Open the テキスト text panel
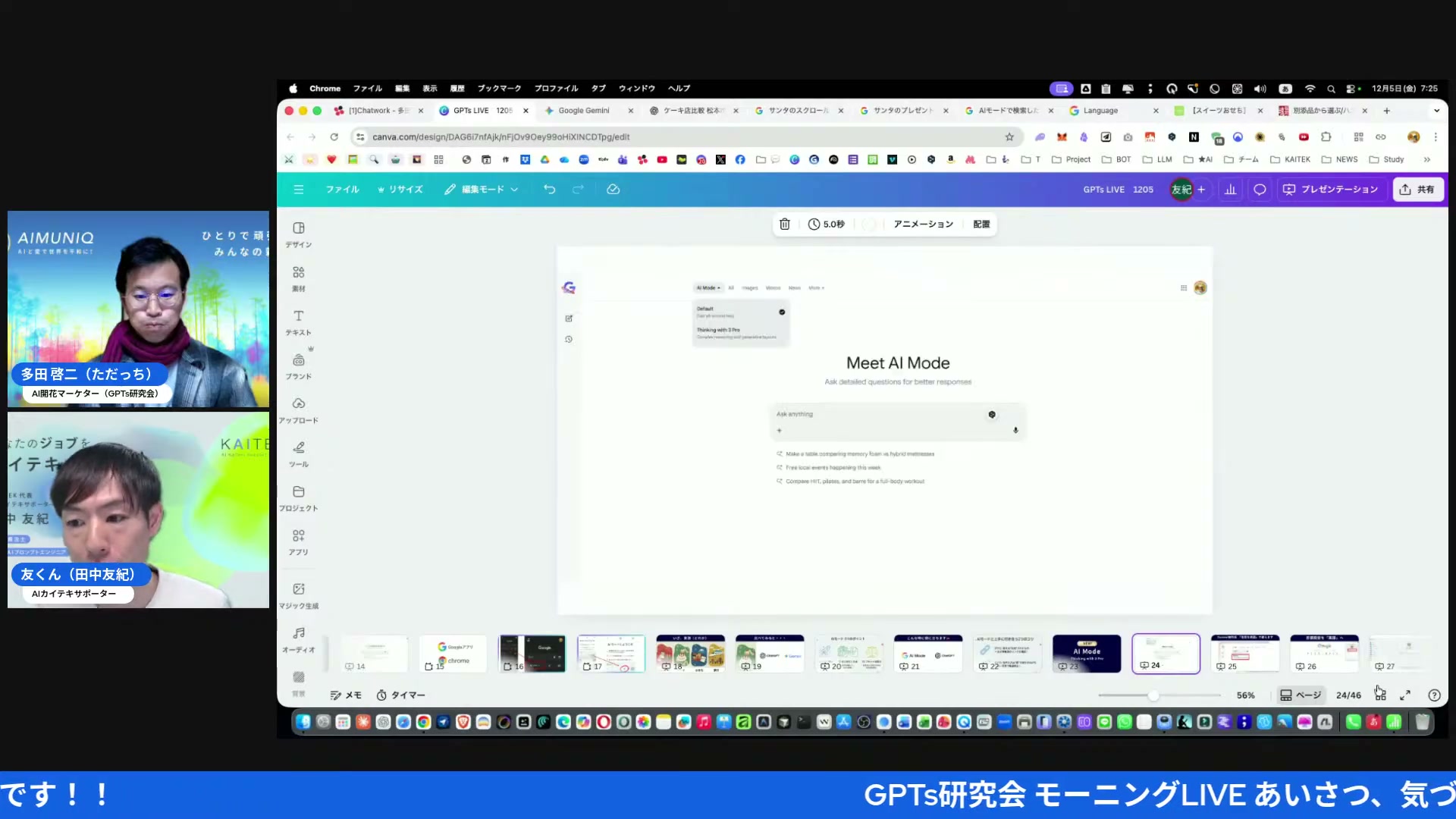The width and height of the screenshot is (1456, 819). tap(299, 323)
